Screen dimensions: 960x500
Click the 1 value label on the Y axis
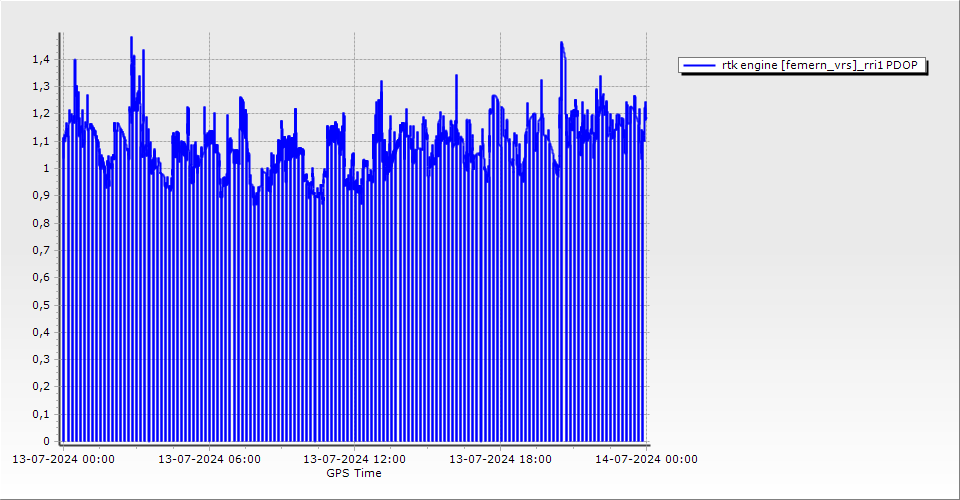point(45,169)
